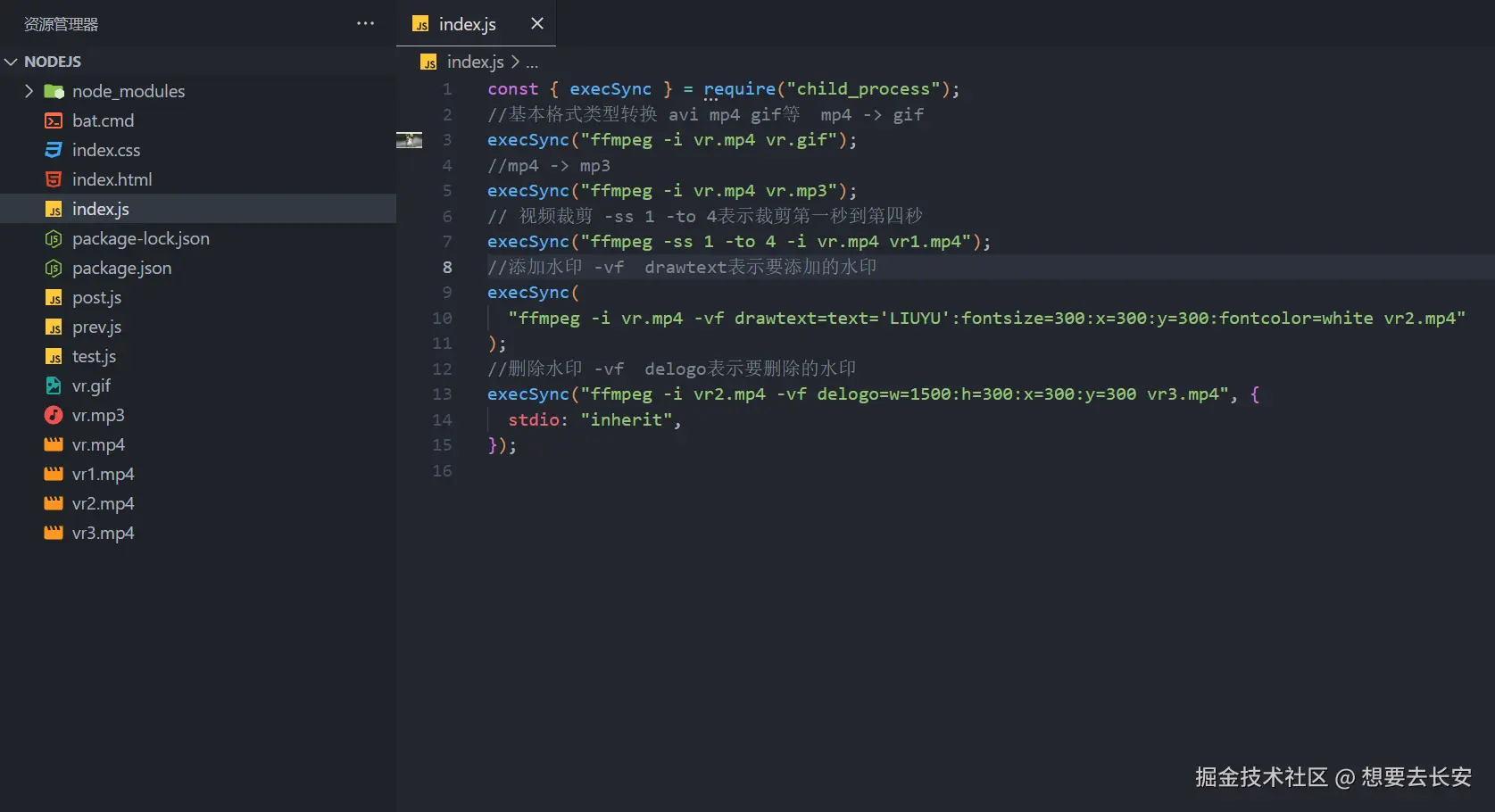This screenshot has height=812, width=1495.
Task: Open test.js from the file tree
Action: pyautogui.click(x=94, y=356)
